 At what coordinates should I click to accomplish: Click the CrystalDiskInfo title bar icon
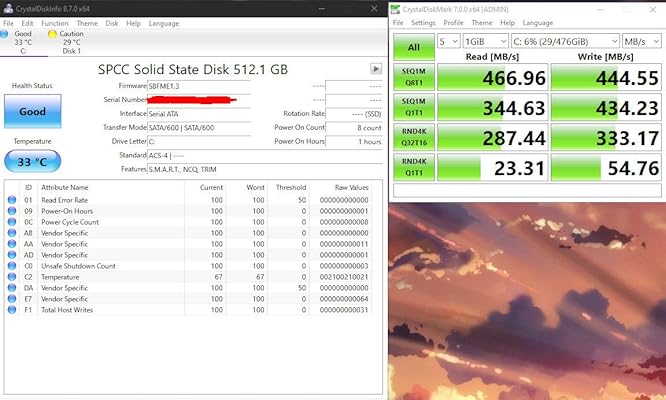8,8
